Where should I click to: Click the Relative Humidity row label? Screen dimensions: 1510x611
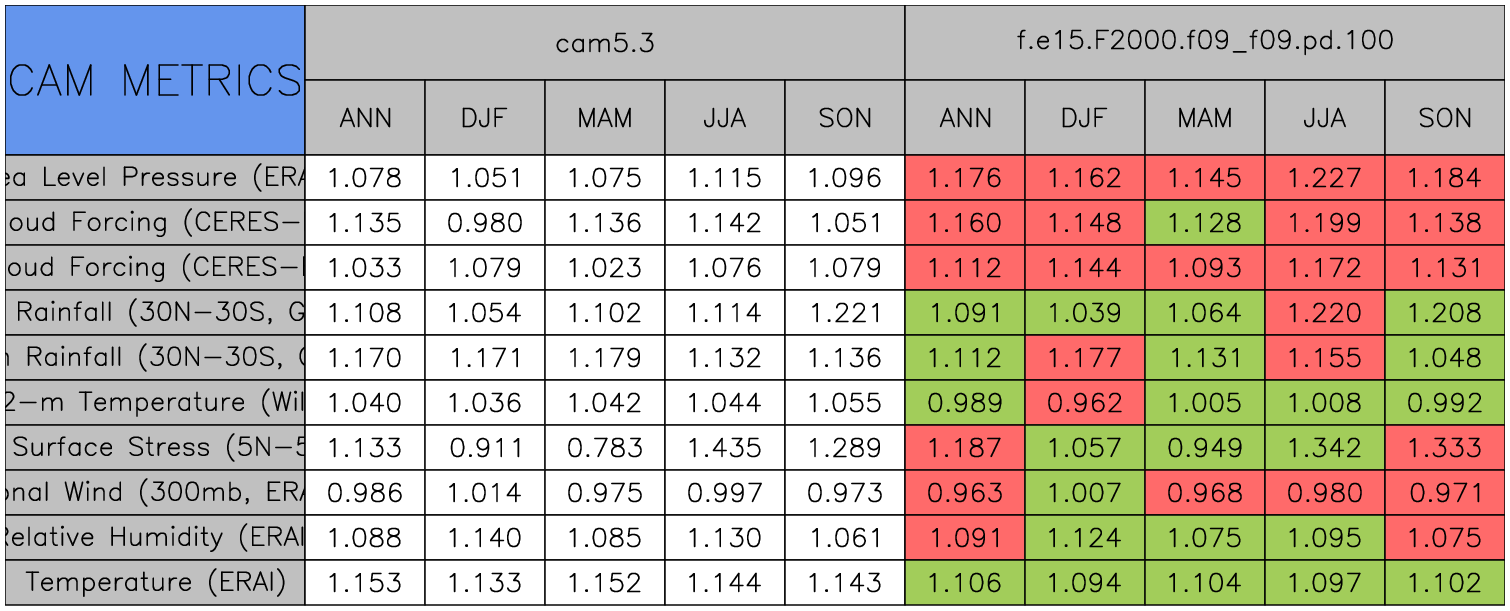point(155,537)
